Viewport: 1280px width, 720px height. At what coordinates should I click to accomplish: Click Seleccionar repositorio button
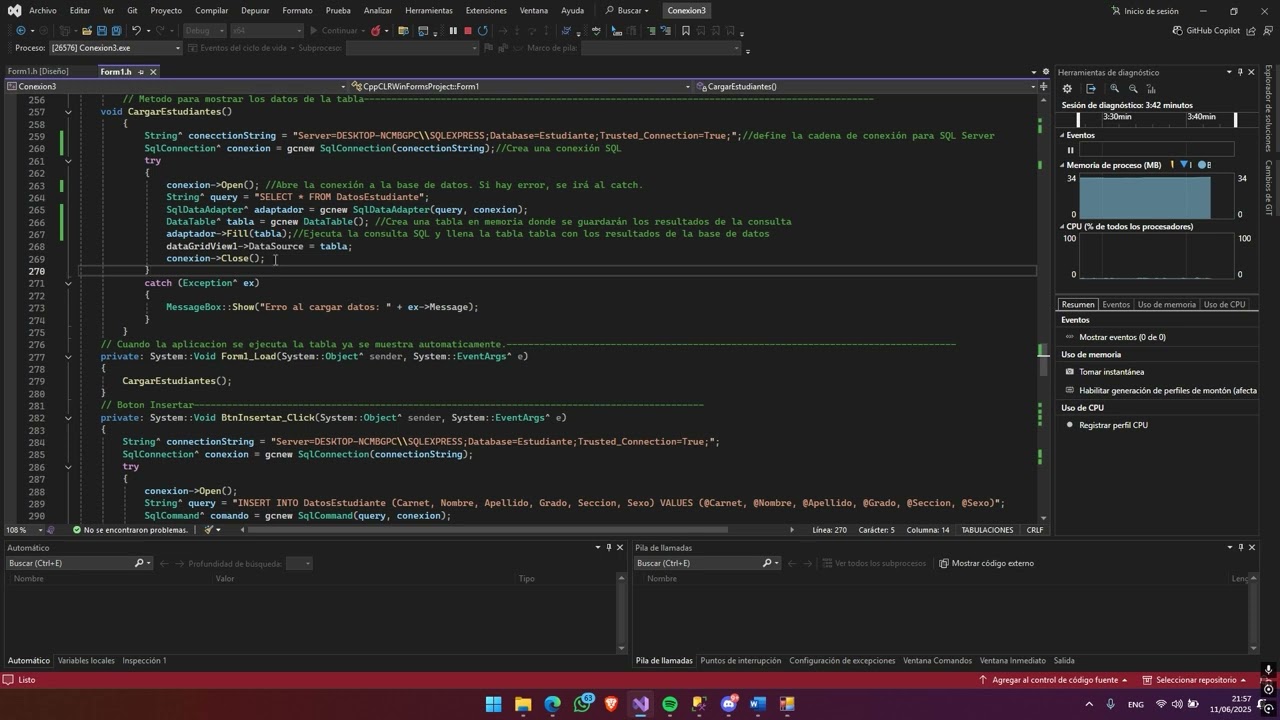[1197, 680]
